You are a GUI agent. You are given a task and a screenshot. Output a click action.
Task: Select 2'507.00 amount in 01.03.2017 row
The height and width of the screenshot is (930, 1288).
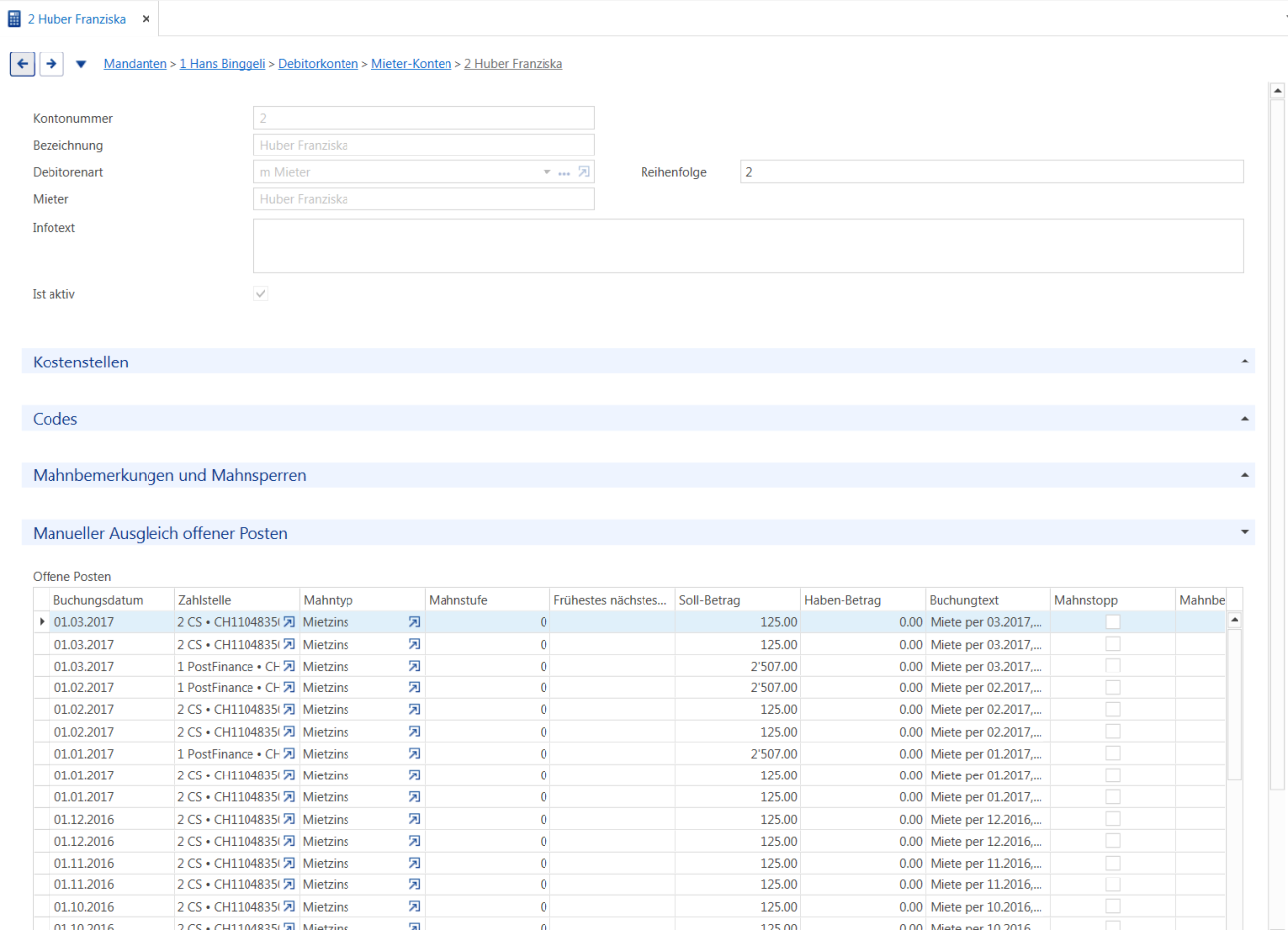coord(774,667)
